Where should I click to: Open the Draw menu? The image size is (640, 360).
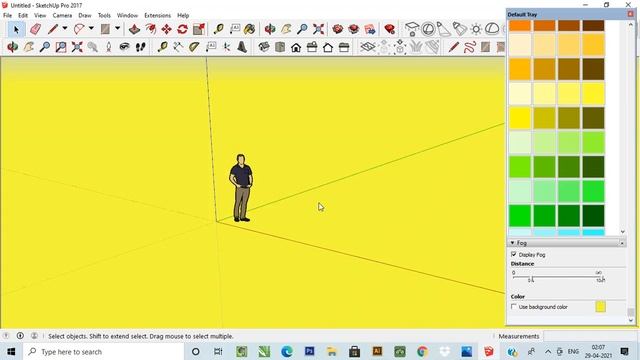pos(84,16)
